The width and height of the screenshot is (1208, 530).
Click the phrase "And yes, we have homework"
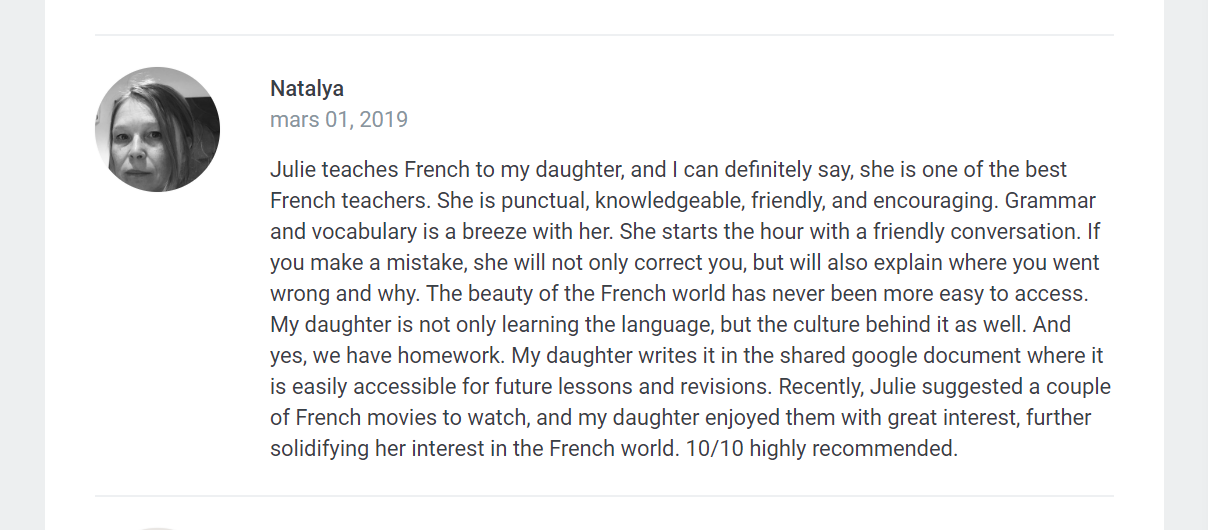[x=671, y=340]
